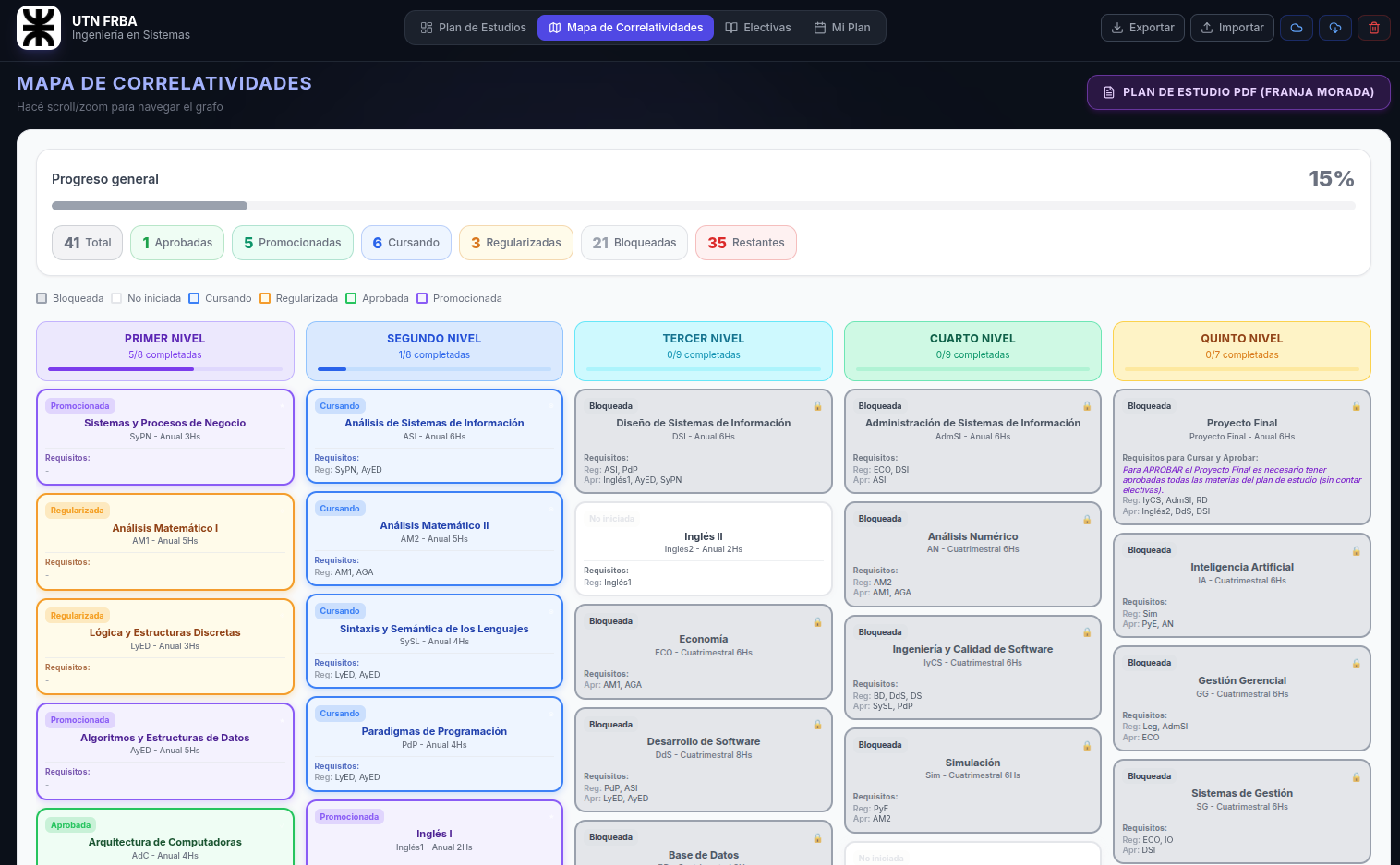Click lock icon on Base de Datos card
The height and width of the screenshot is (865, 1400).
(x=817, y=837)
